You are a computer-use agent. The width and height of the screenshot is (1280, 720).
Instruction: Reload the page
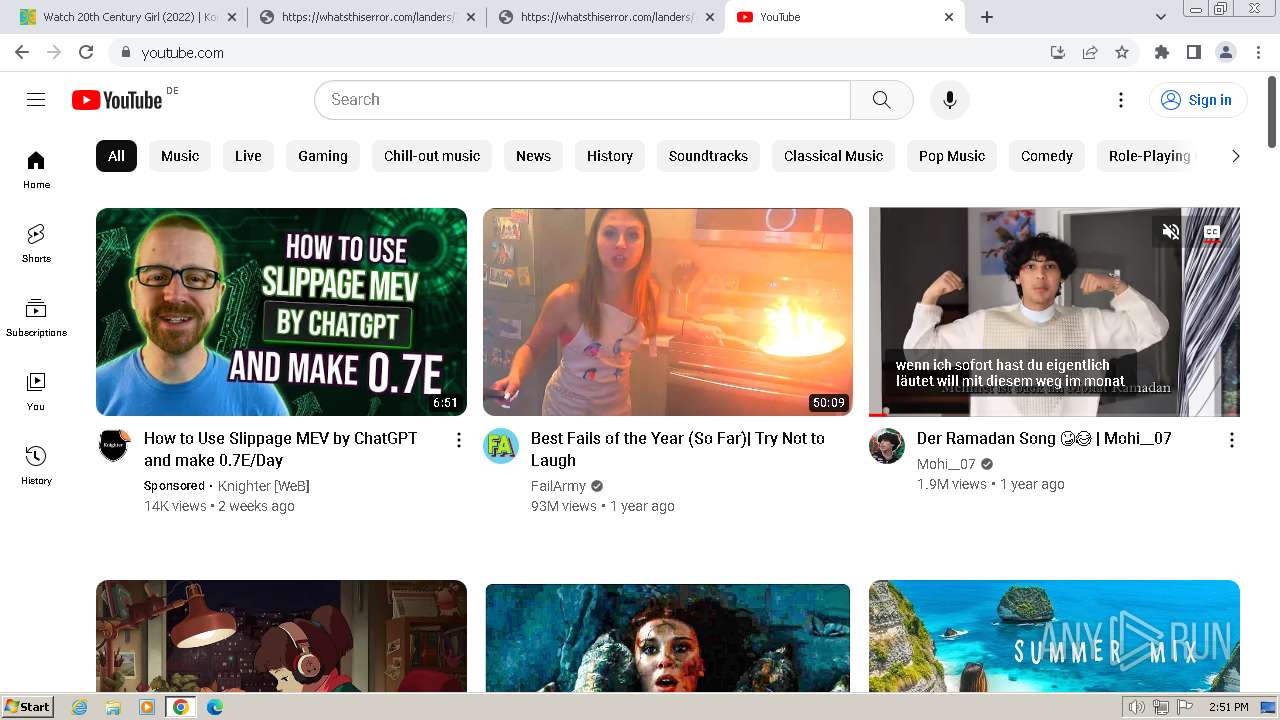pyautogui.click(x=86, y=52)
